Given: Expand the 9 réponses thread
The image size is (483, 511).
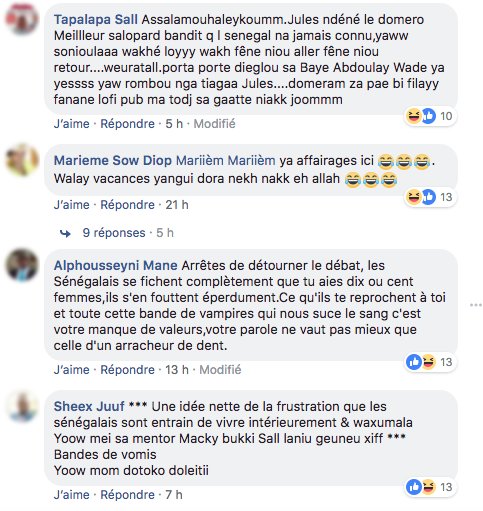Looking at the screenshot, I should tap(114, 233).
